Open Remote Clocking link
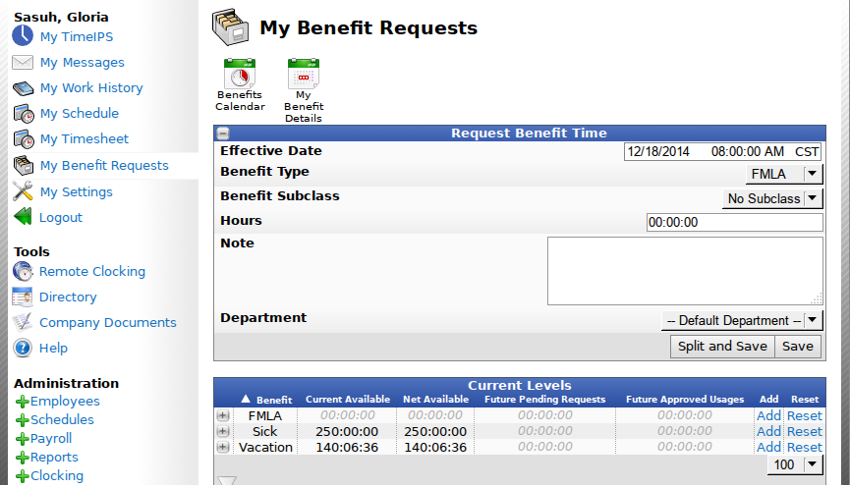Viewport: 850px width, 485px height. 92,271
